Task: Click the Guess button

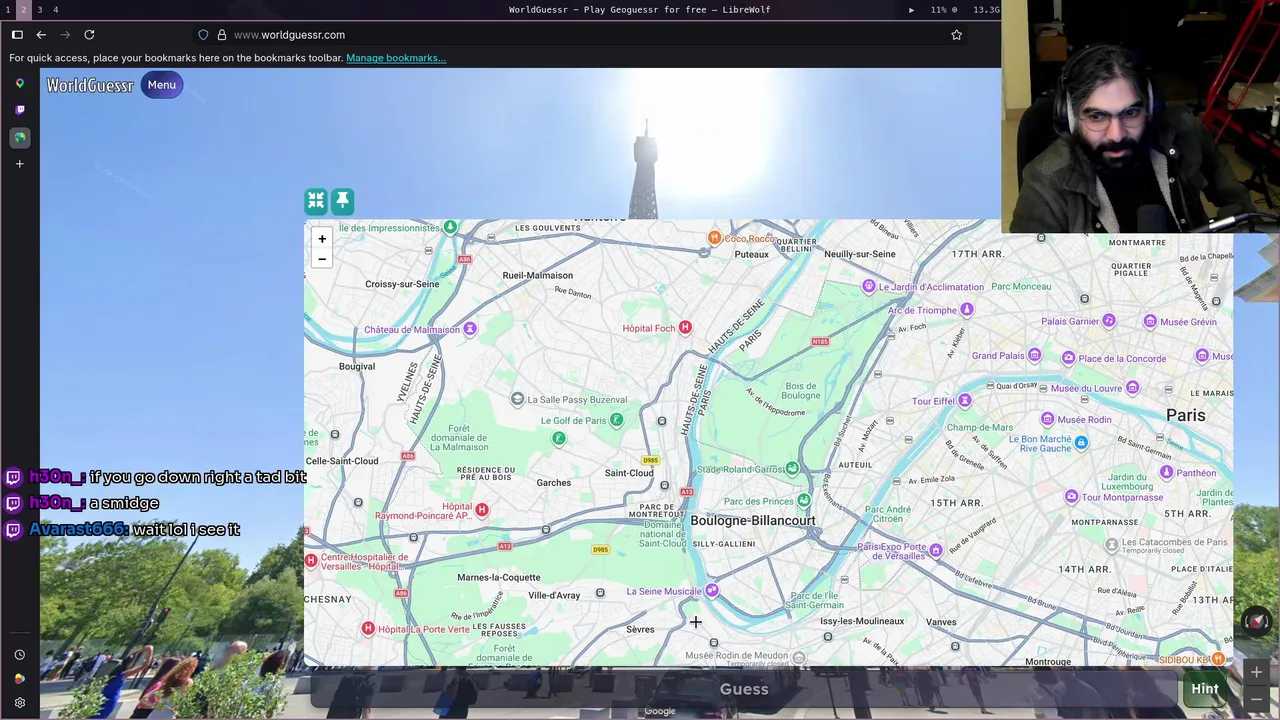Action: (x=744, y=689)
